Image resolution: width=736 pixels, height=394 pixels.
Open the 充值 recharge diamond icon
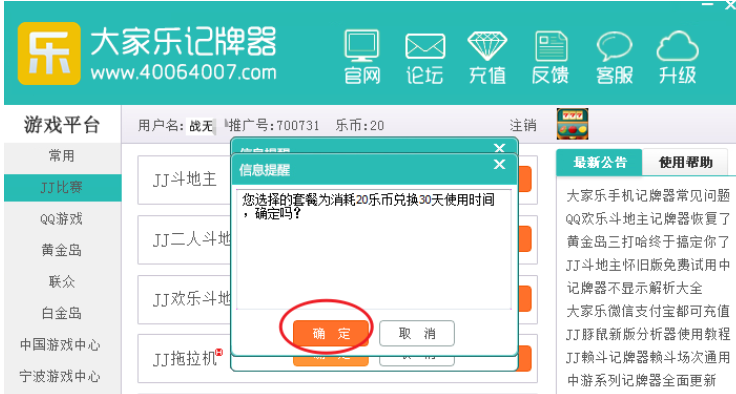pos(487,58)
